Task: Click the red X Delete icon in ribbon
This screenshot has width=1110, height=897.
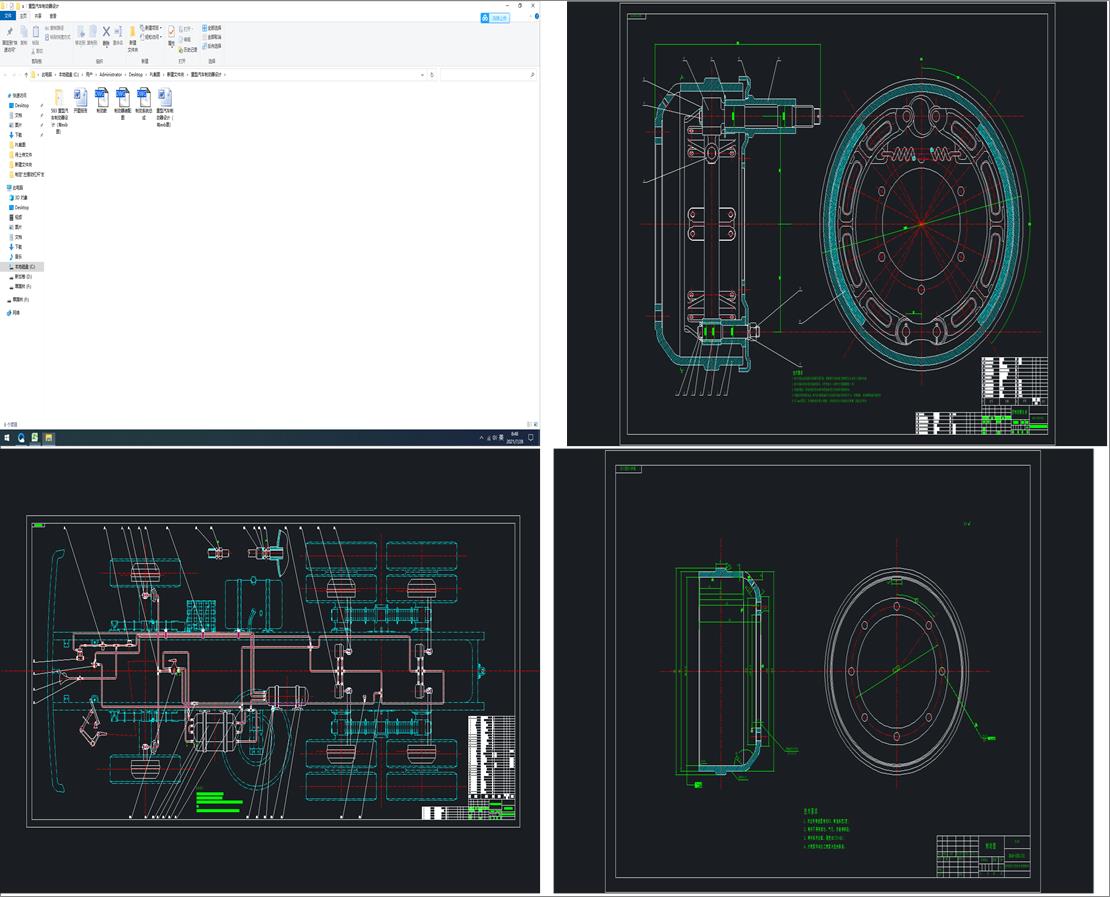Action: pyautogui.click(x=105, y=32)
